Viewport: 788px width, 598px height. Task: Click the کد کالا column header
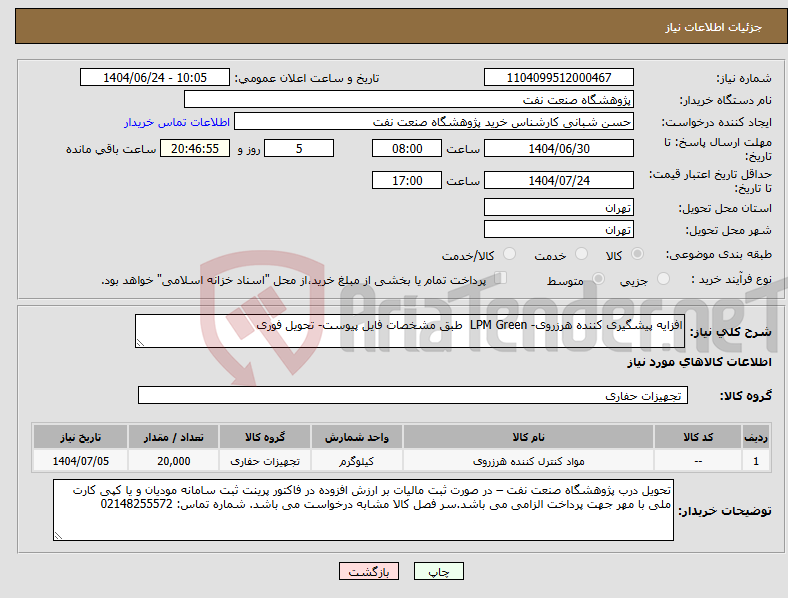click(698, 437)
